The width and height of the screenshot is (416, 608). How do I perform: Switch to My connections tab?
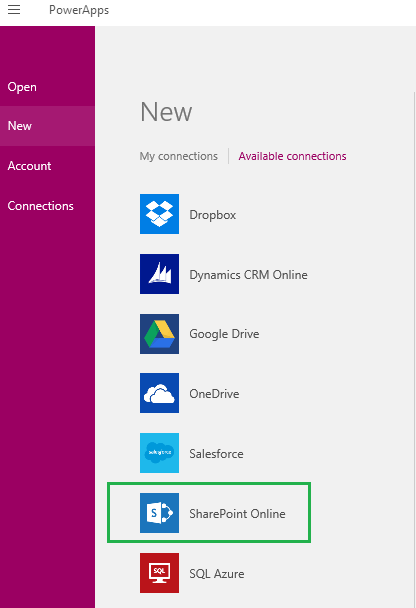tap(179, 156)
